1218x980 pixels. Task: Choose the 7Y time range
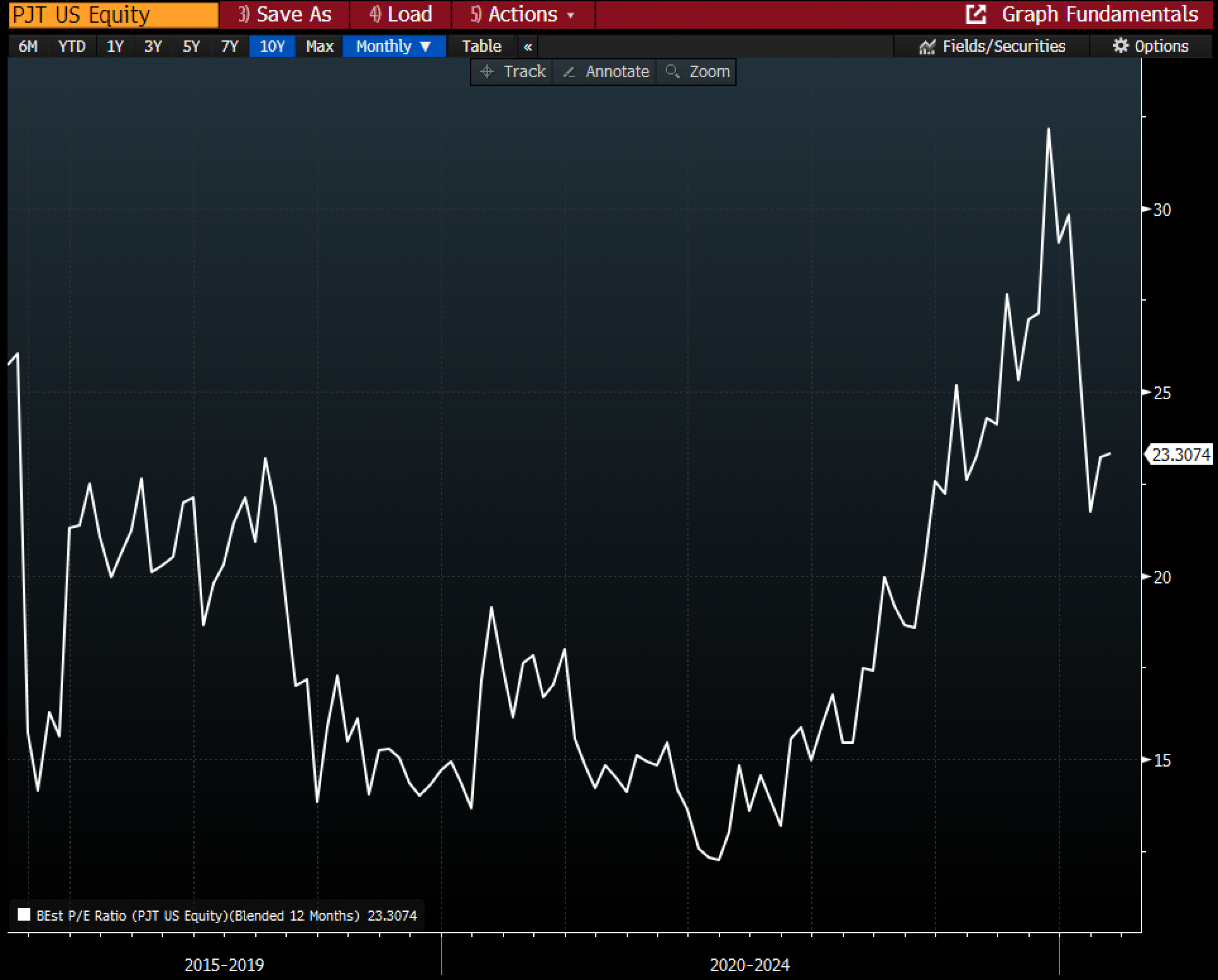(x=230, y=47)
